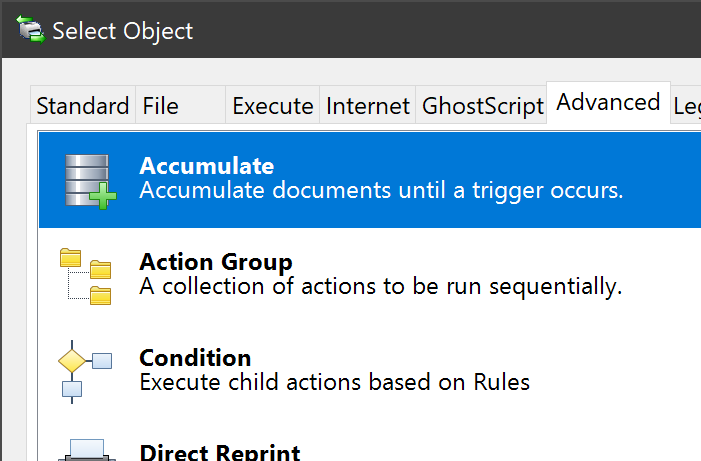Click the Action Group folder tree icon
Viewport: 701px width, 461px height.
point(86,274)
